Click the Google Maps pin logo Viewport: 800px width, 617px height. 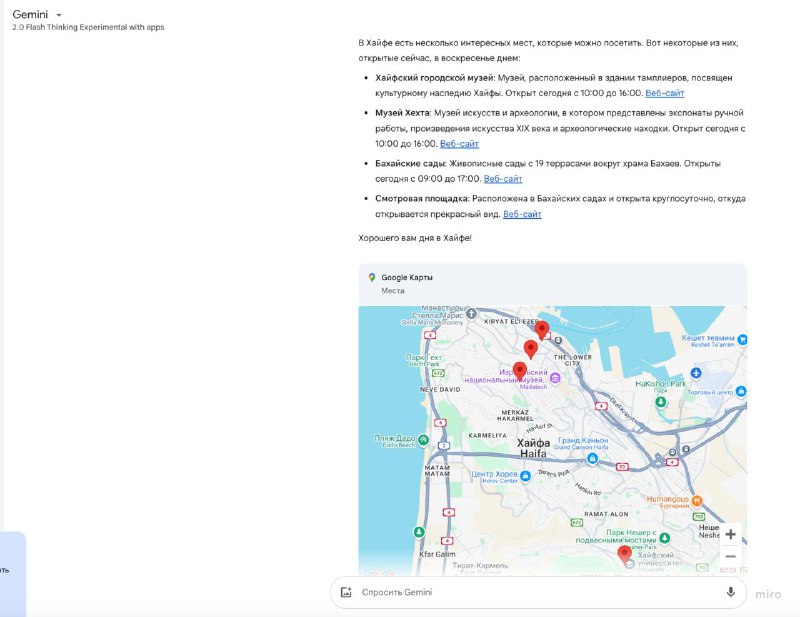coord(372,278)
